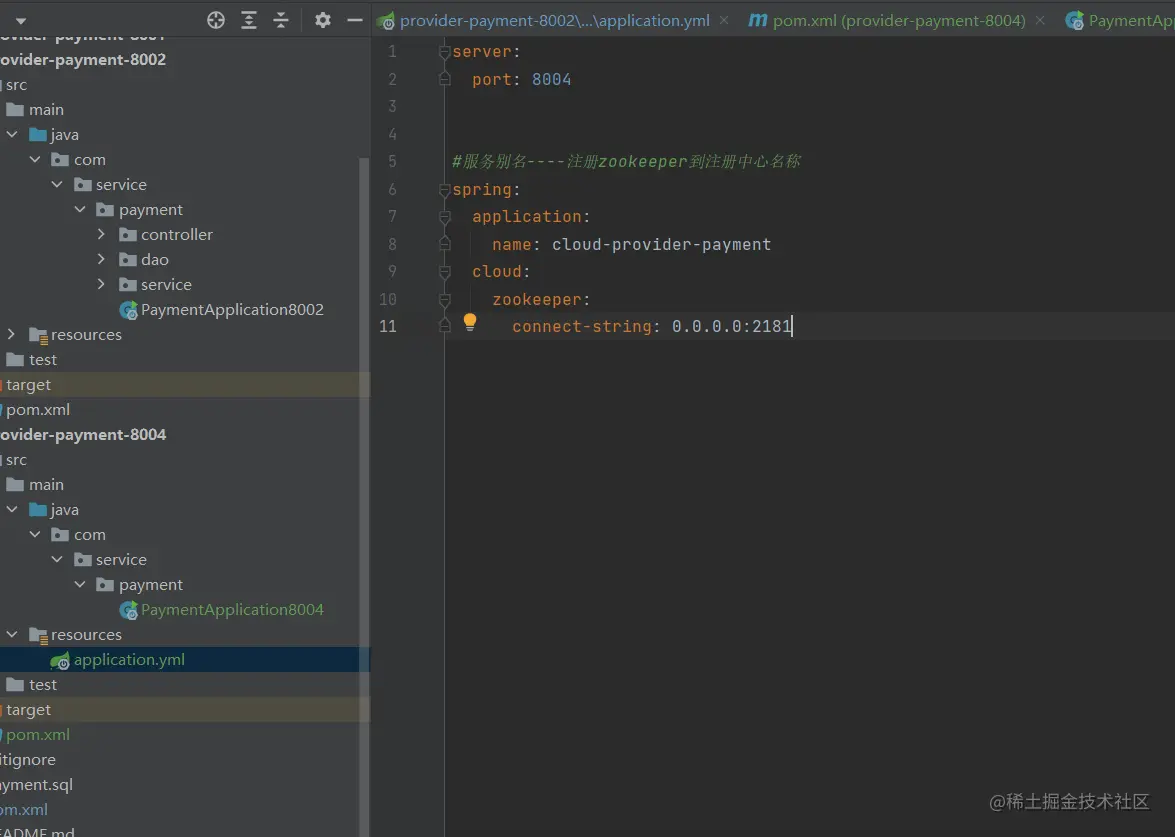Open project panel settings gear
The image size is (1175, 837).
pos(322,20)
